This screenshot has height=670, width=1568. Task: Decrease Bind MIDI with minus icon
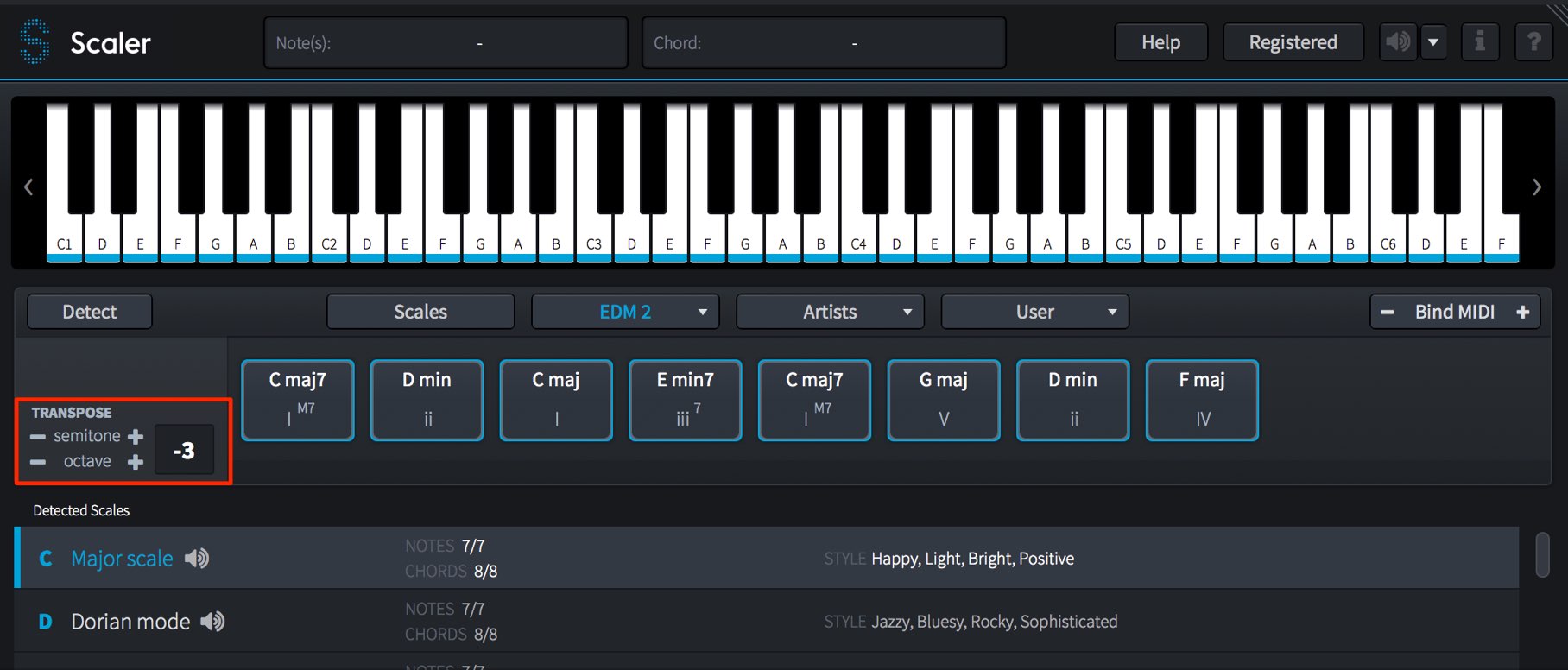(x=1388, y=313)
